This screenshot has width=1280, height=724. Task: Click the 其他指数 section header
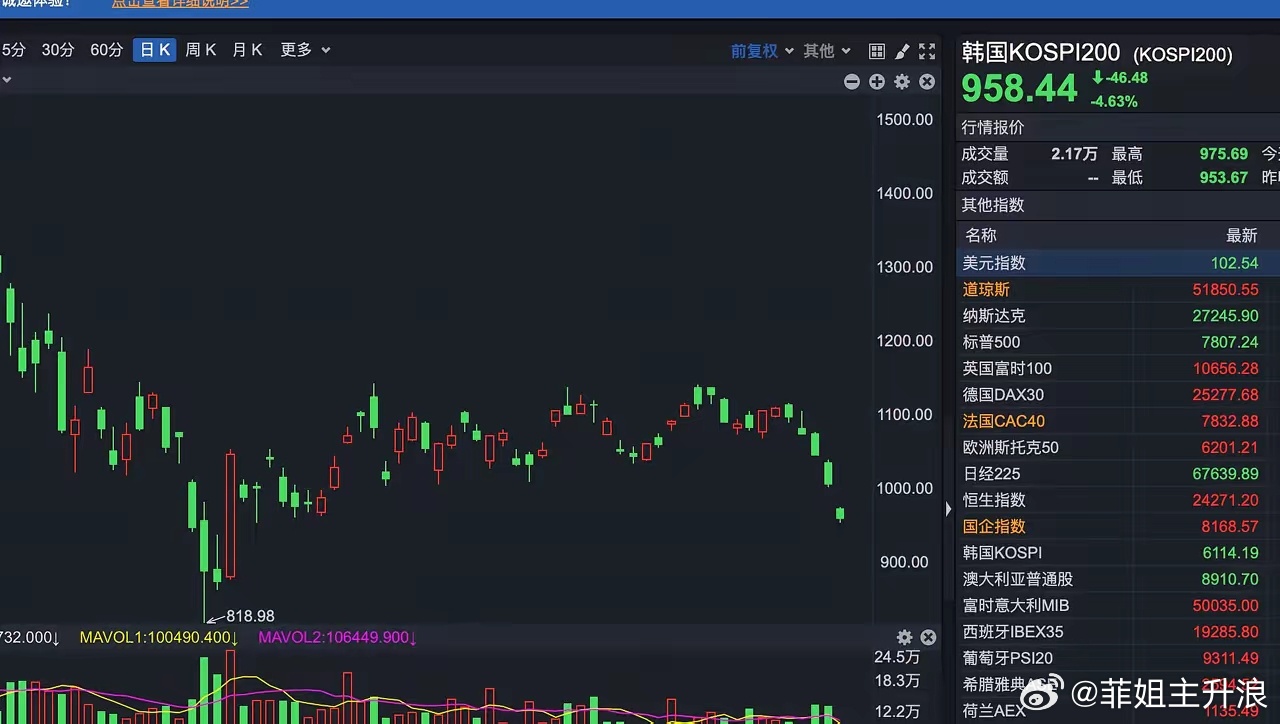coord(993,205)
